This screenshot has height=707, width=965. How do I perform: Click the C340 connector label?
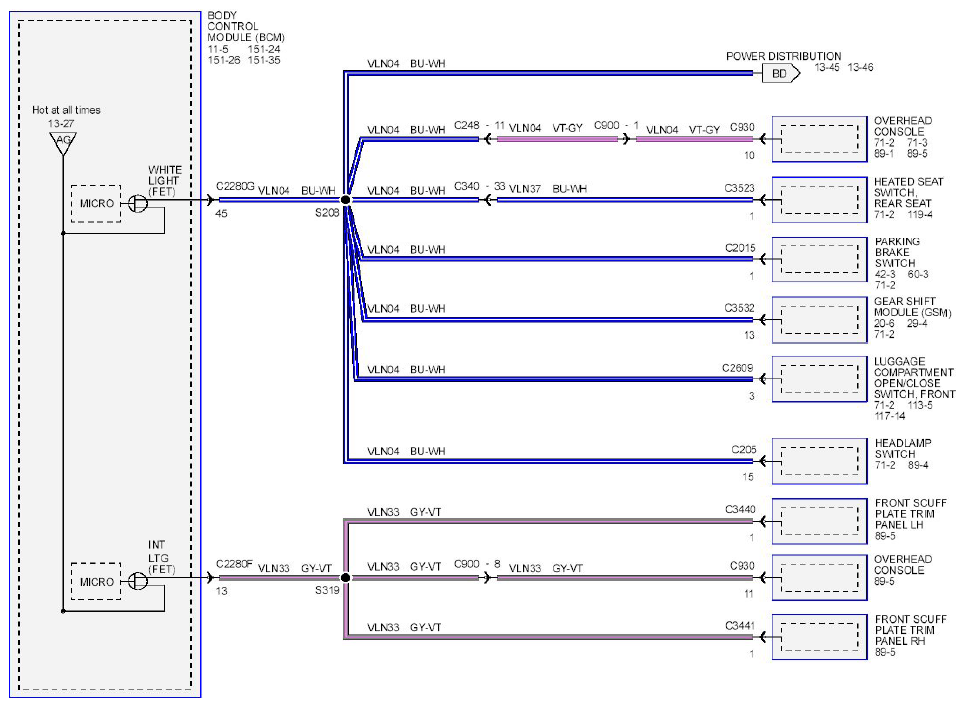[x=466, y=186]
